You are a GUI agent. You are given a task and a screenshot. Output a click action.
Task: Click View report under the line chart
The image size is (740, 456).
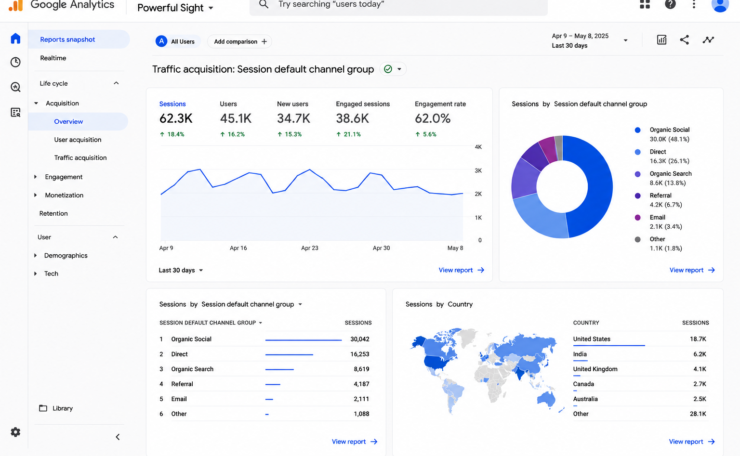(461, 270)
